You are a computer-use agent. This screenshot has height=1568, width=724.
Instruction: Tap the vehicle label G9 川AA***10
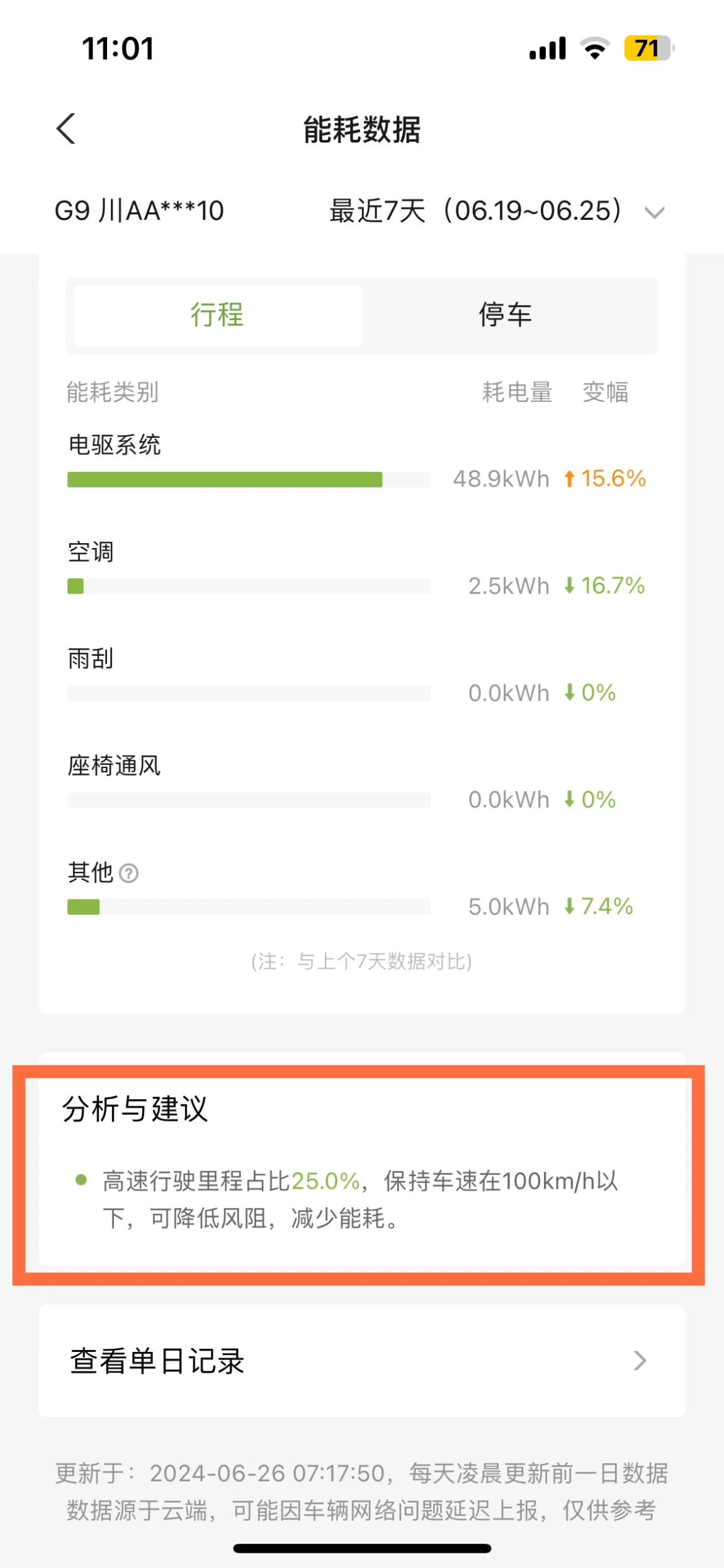click(139, 211)
